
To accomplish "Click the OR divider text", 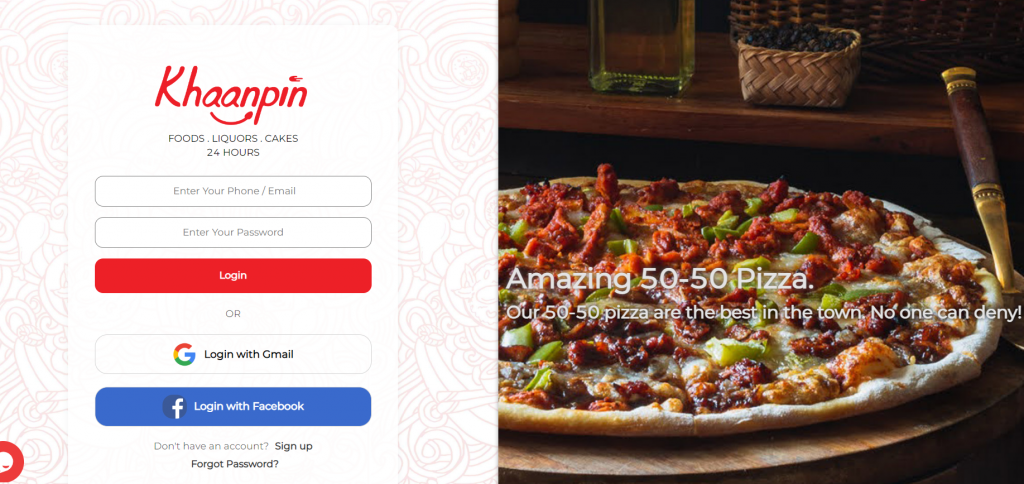I will click(233, 314).
